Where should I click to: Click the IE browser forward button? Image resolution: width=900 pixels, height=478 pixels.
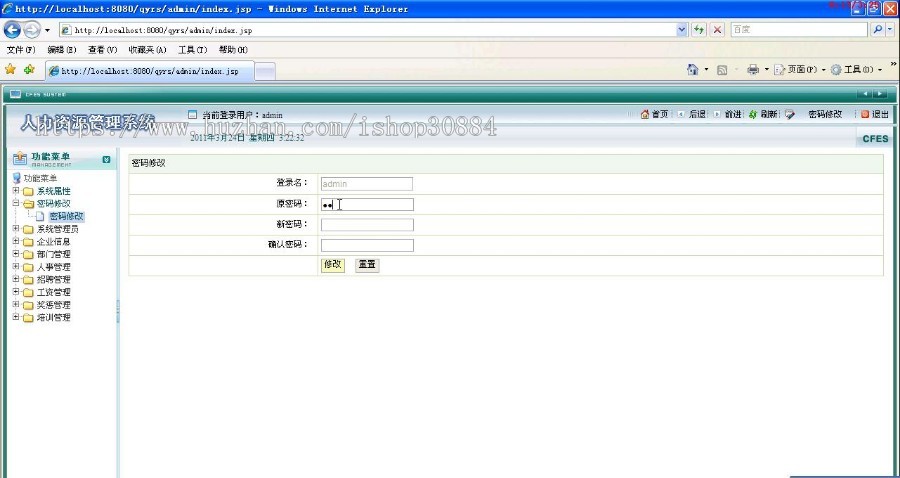coord(32,30)
